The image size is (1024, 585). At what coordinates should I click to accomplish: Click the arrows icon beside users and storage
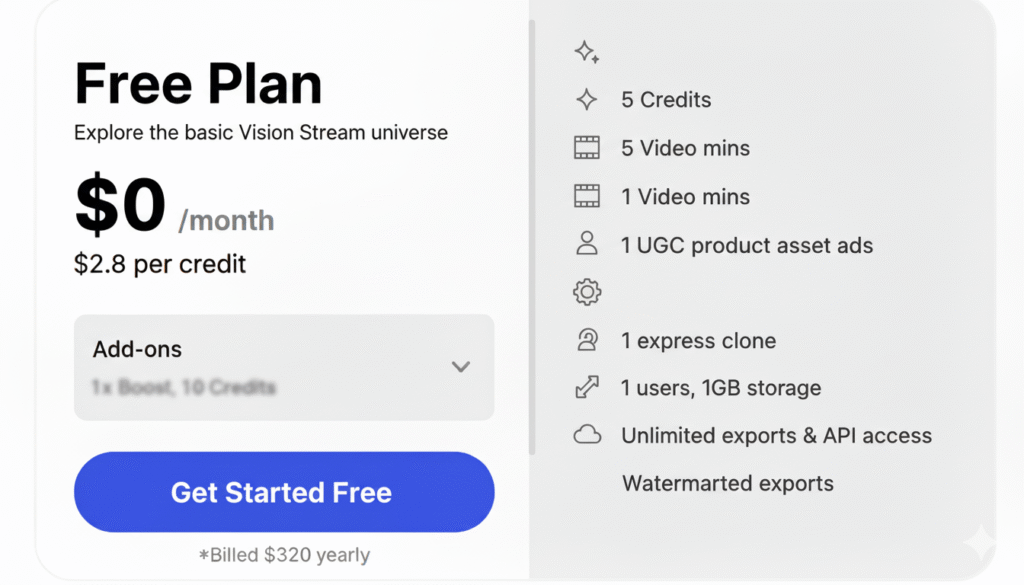pos(587,388)
